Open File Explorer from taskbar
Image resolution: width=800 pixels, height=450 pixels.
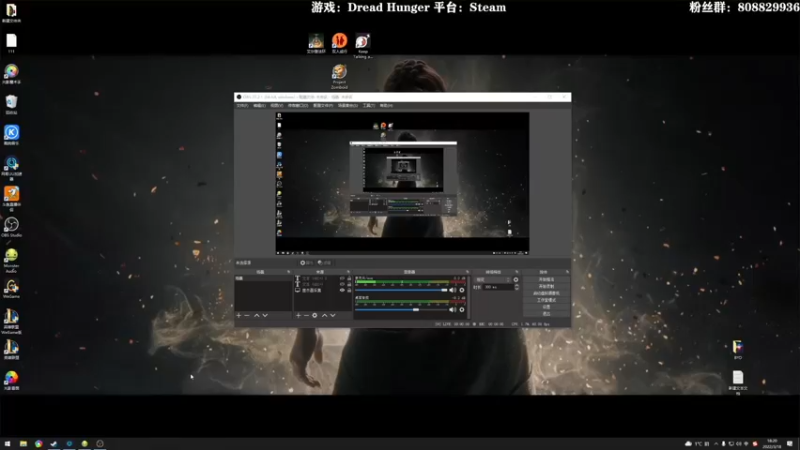tap(23, 444)
